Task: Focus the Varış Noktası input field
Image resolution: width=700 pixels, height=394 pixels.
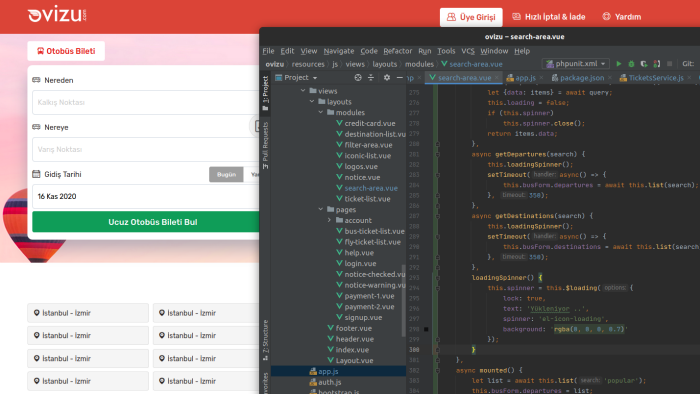Action: tap(146, 149)
